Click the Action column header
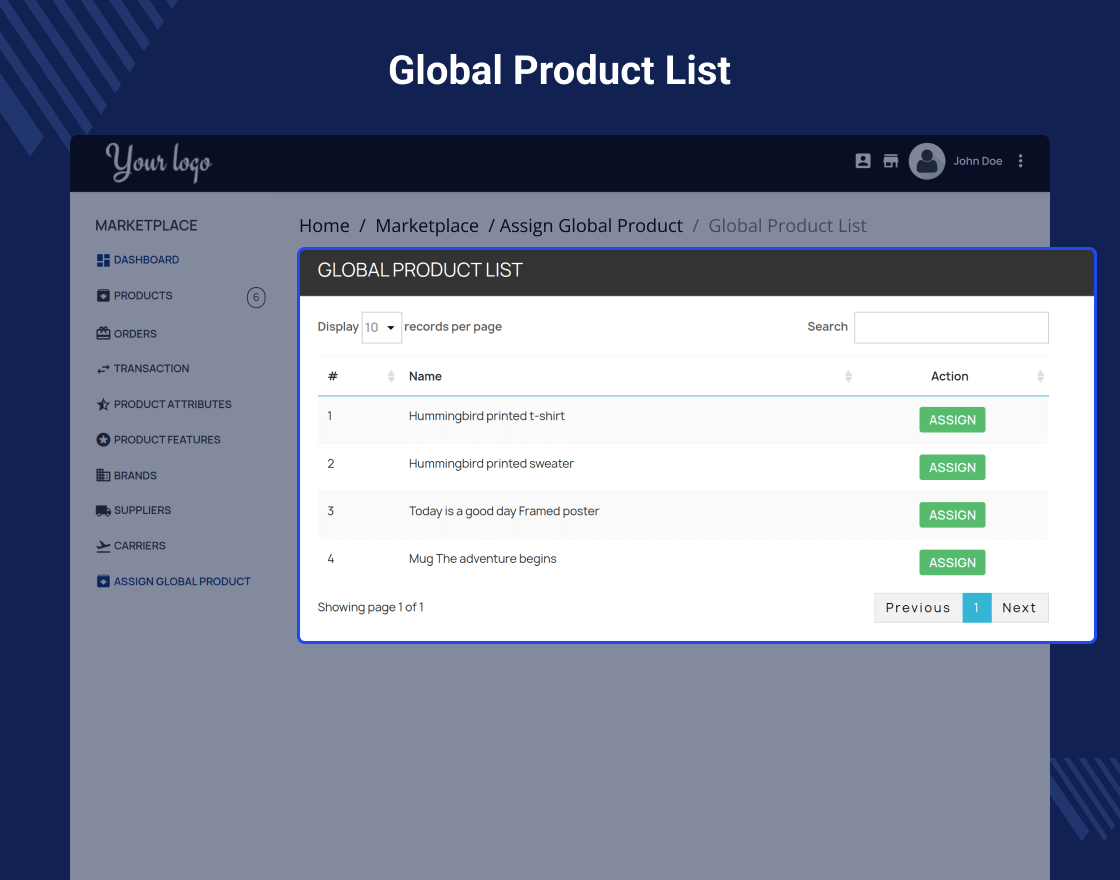Image resolution: width=1120 pixels, height=880 pixels. [949, 376]
